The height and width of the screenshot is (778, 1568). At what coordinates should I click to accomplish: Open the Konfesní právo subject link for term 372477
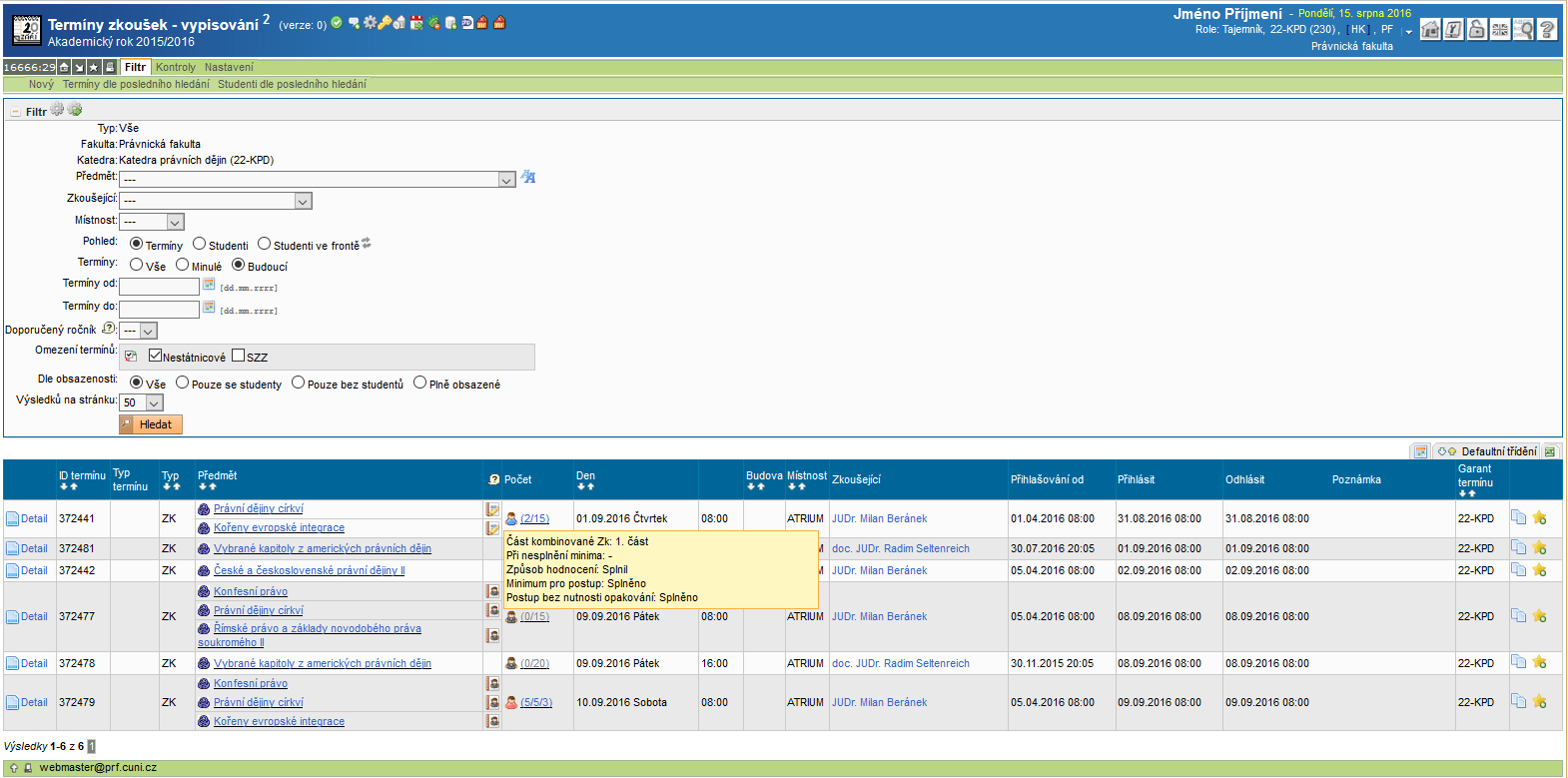(x=251, y=591)
